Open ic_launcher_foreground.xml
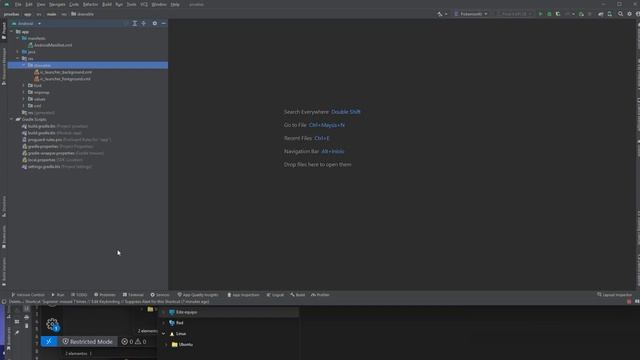This screenshot has height=360, width=640. click(x=62, y=79)
